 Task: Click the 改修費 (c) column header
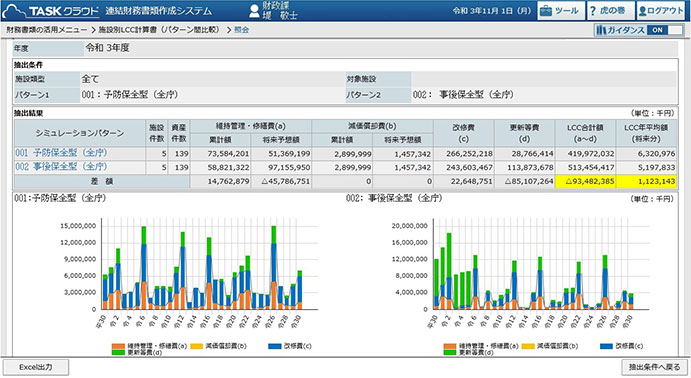click(x=463, y=133)
